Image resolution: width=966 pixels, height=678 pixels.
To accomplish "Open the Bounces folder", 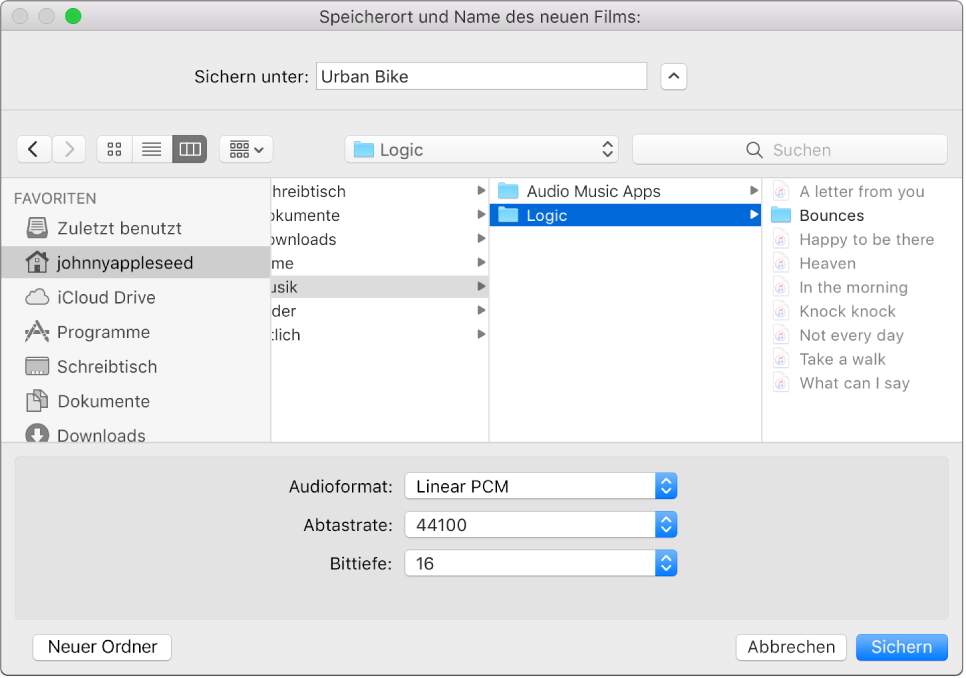I will coord(862,216).
